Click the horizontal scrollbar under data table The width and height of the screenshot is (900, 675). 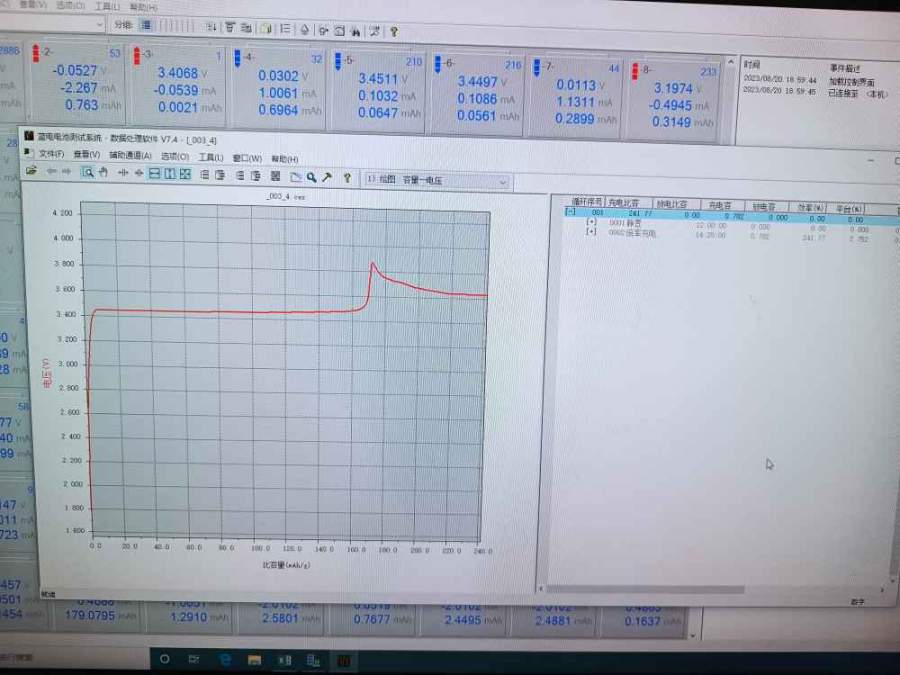(700, 589)
